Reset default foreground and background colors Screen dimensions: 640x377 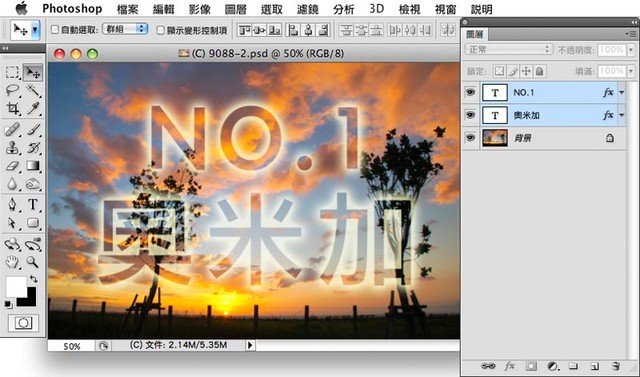pyautogui.click(x=8, y=304)
